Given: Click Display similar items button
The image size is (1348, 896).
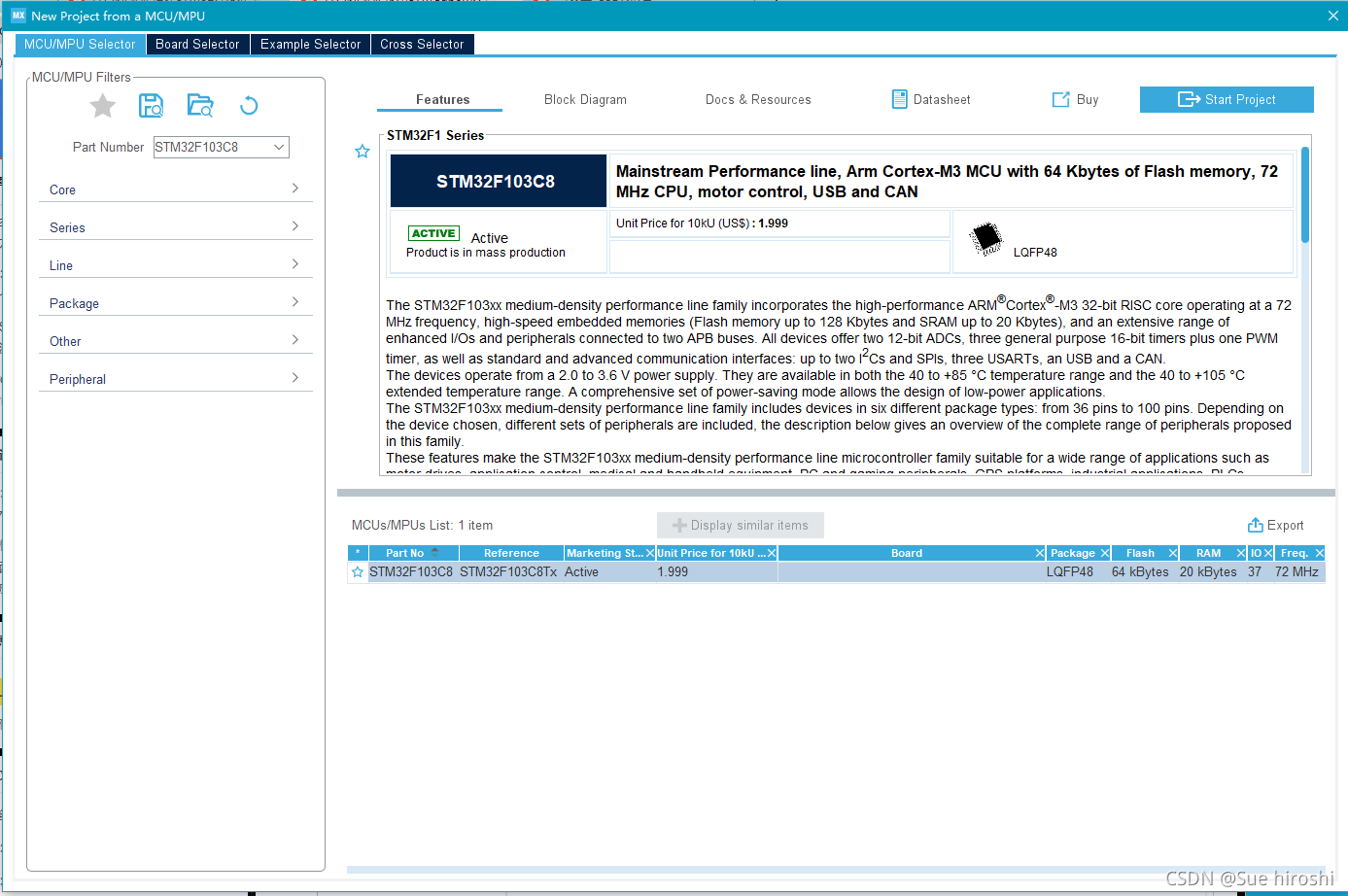Looking at the screenshot, I should click(741, 525).
